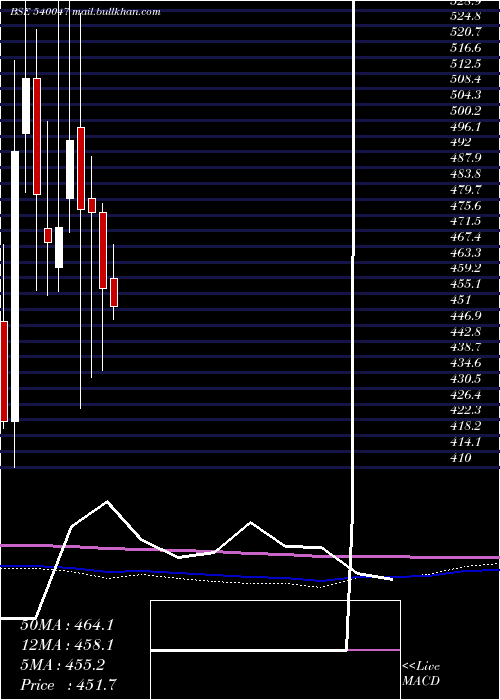This screenshot has height=700, width=500.
Task: Click the 426.4 price label
Action: [x=466, y=395]
